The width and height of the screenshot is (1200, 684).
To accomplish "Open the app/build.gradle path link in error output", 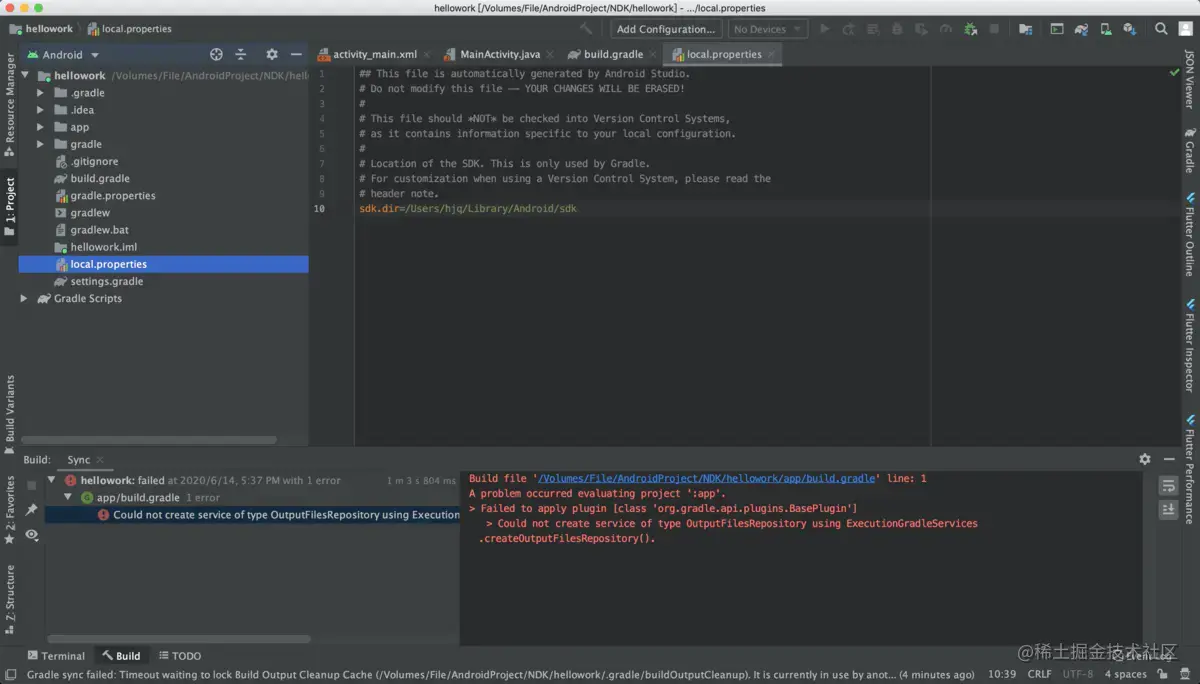I will coord(708,478).
